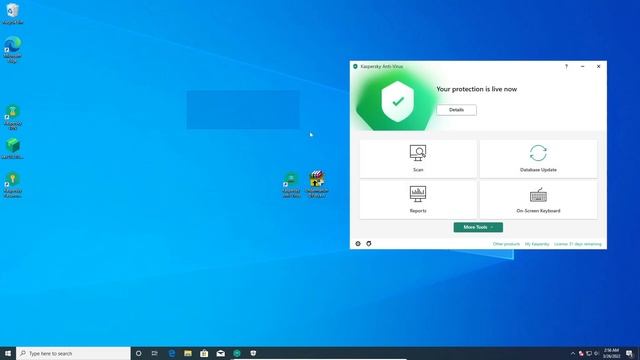Click the green shield protection status icon

coord(398,101)
